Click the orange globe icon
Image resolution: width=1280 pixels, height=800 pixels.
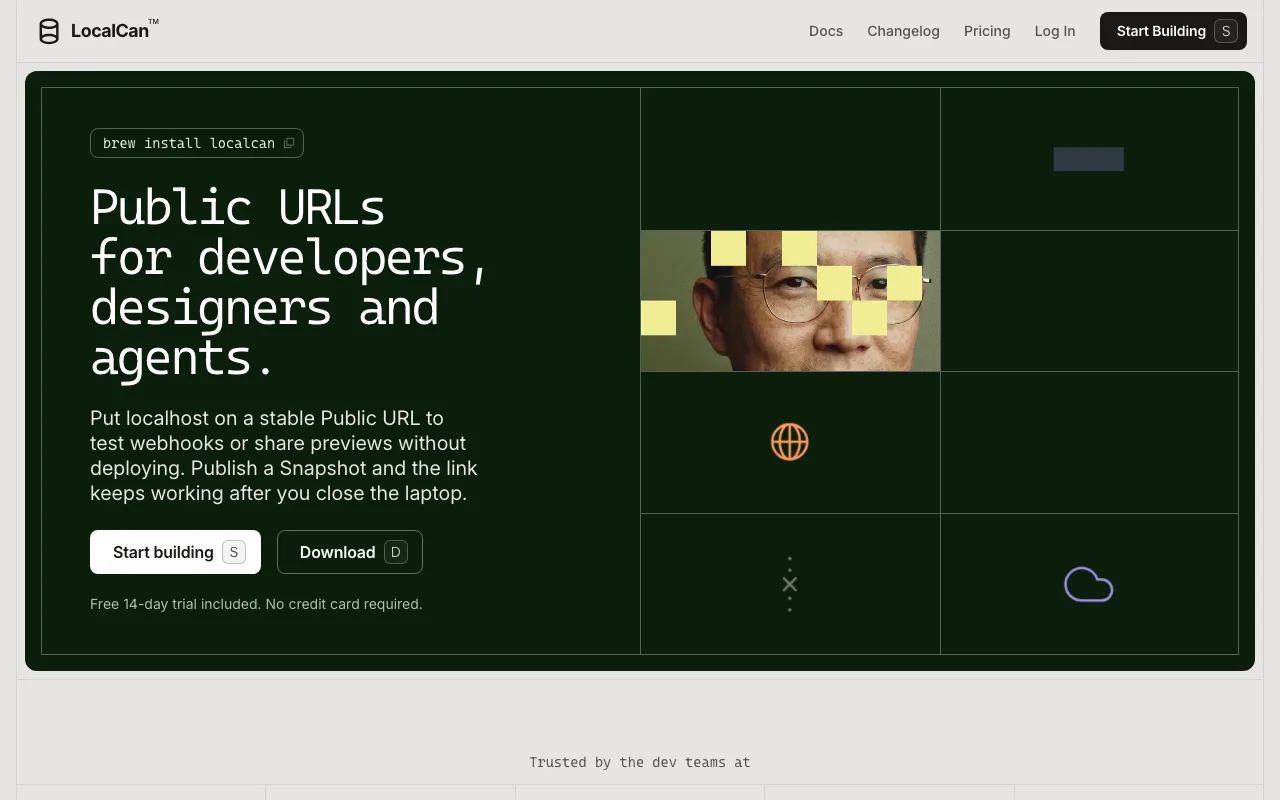pos(790,442)
